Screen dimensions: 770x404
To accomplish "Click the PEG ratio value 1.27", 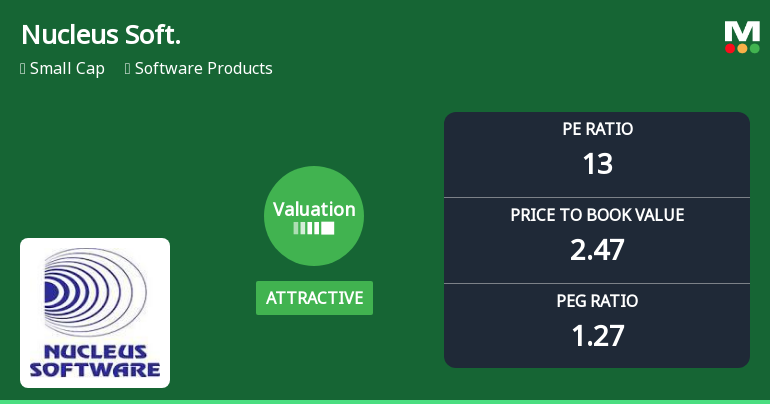I will tap(597, 335).
